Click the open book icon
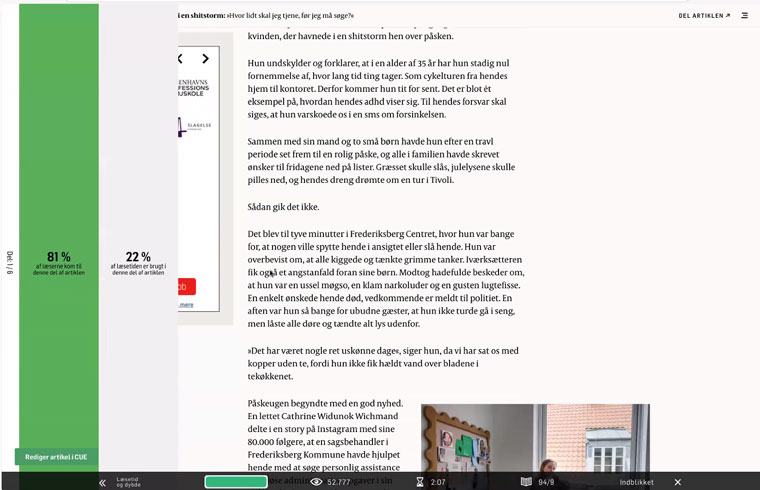This screenshot has width=760, height=490. coord(526,482)
